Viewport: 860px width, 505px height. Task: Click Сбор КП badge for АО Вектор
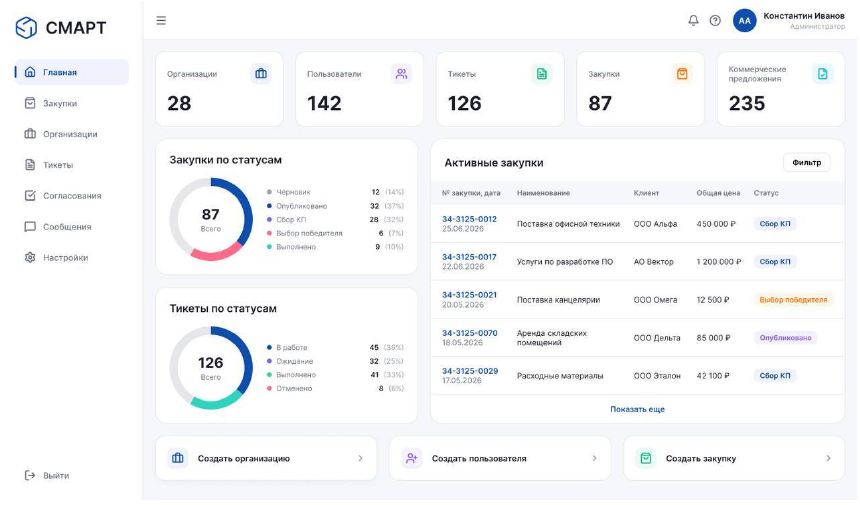[x=777, y=262]
